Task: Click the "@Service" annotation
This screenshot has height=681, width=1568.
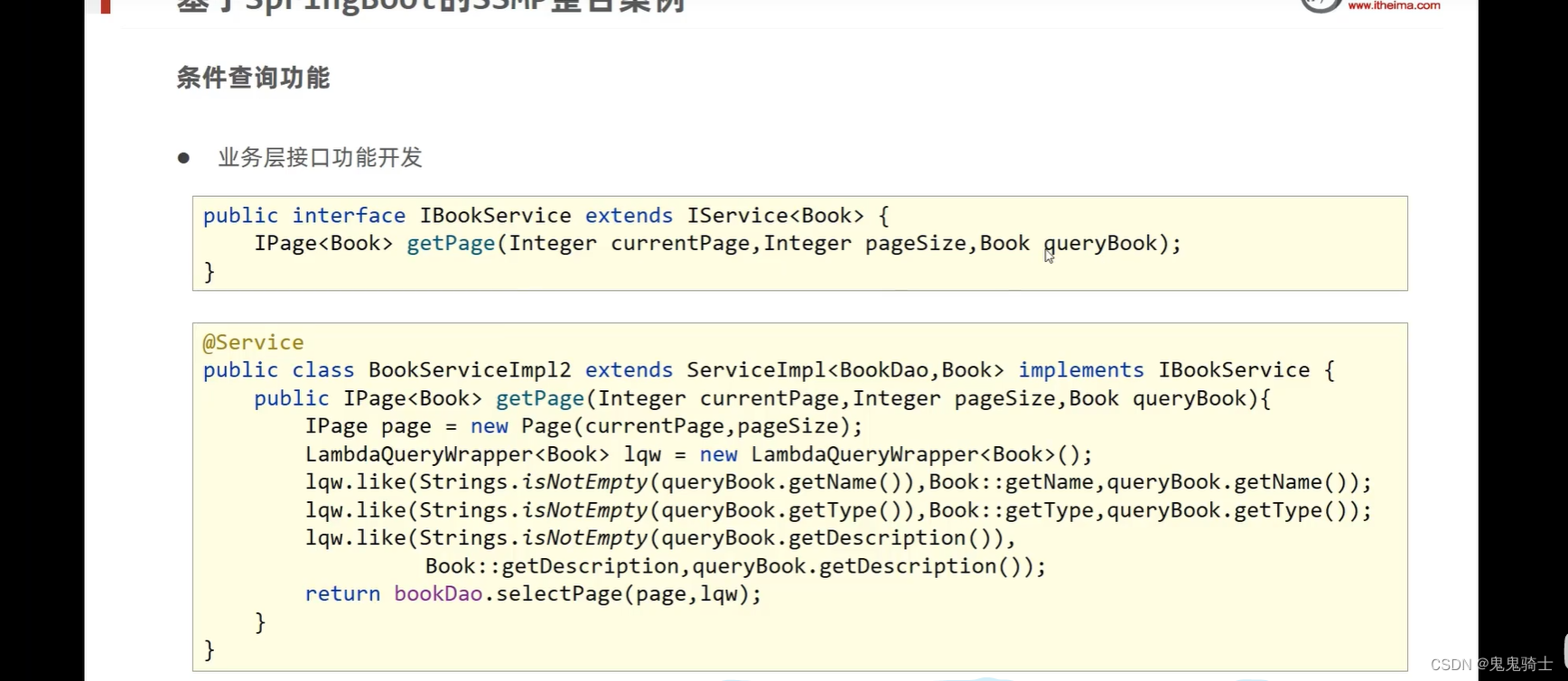Action: 253,342
